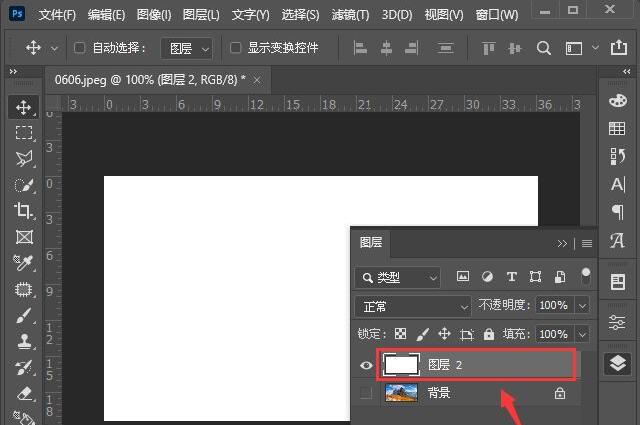Click the align right edges icon

tap(411, 48)
